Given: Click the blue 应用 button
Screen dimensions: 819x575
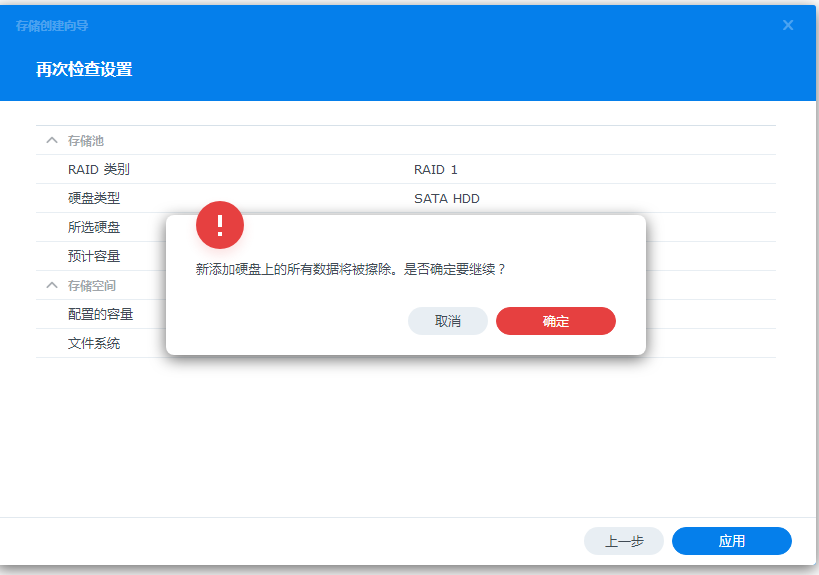Looking at the screenshot, I should pos(731,541).
